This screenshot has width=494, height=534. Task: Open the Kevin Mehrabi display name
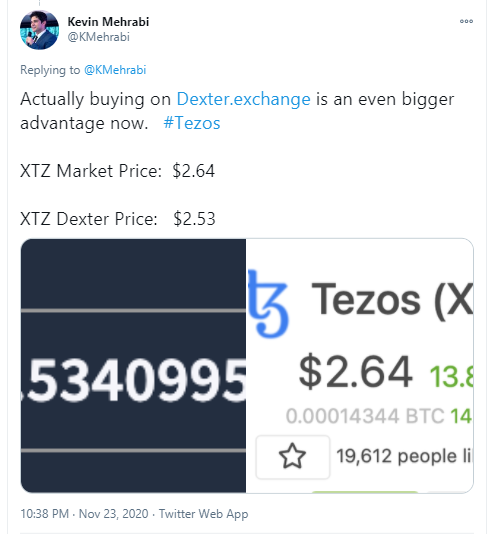[x=108, y=21]
